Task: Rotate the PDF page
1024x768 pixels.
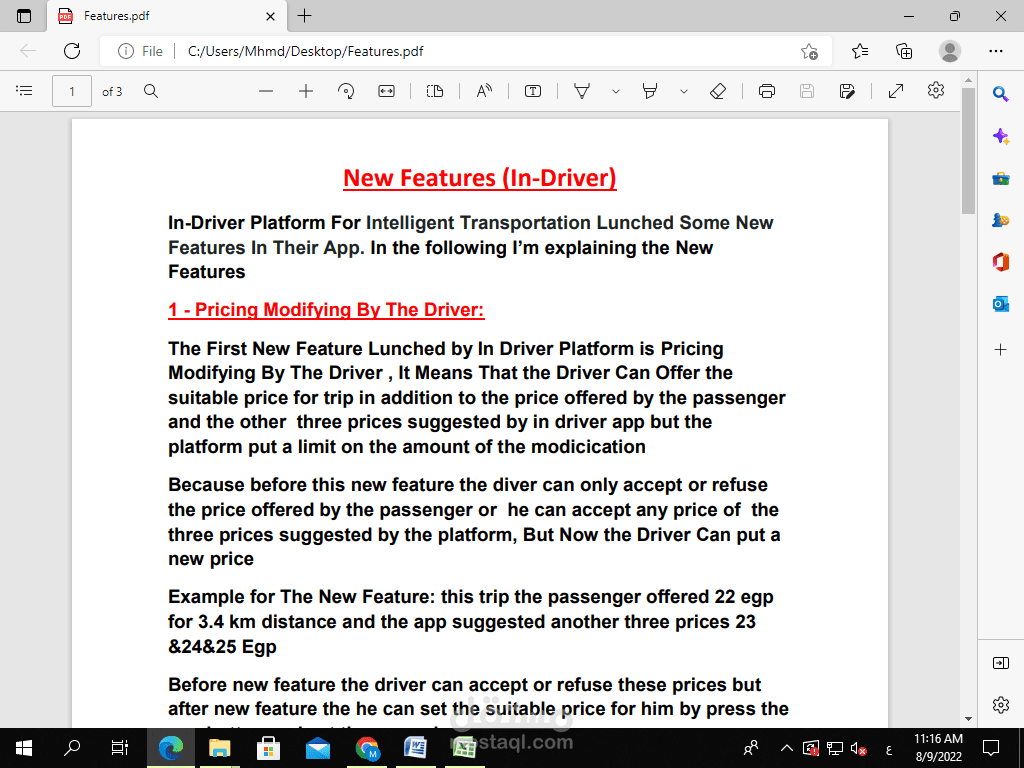Action: [x=346, y=91]
